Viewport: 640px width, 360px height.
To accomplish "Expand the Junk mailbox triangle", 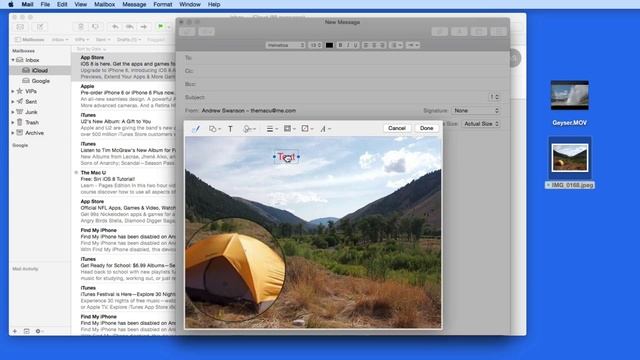I will click(13, 112).
